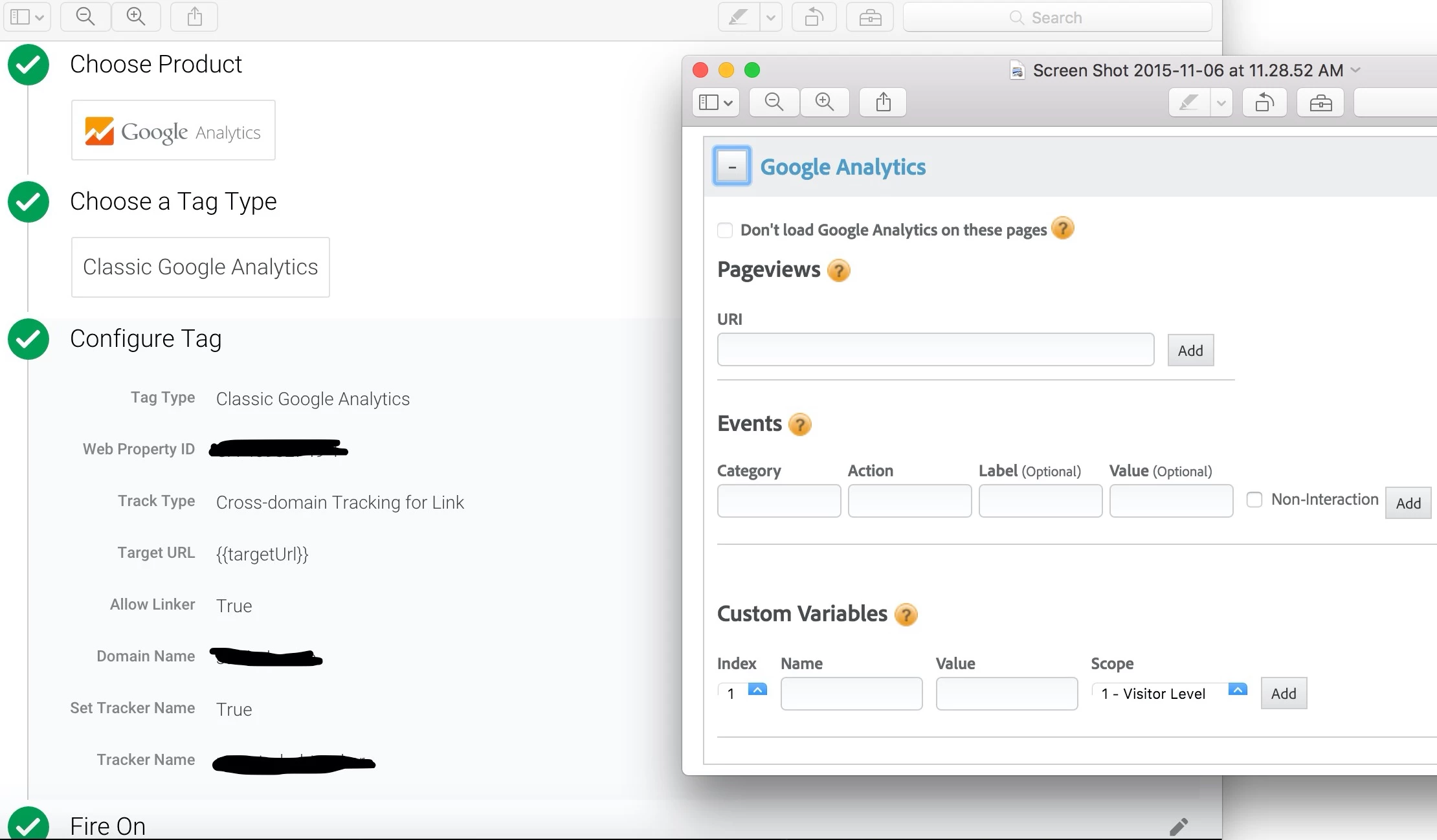1437x840 pixels.
Task: Collapse Google Analytics section with minus button
Action: [x=732, y=166]
